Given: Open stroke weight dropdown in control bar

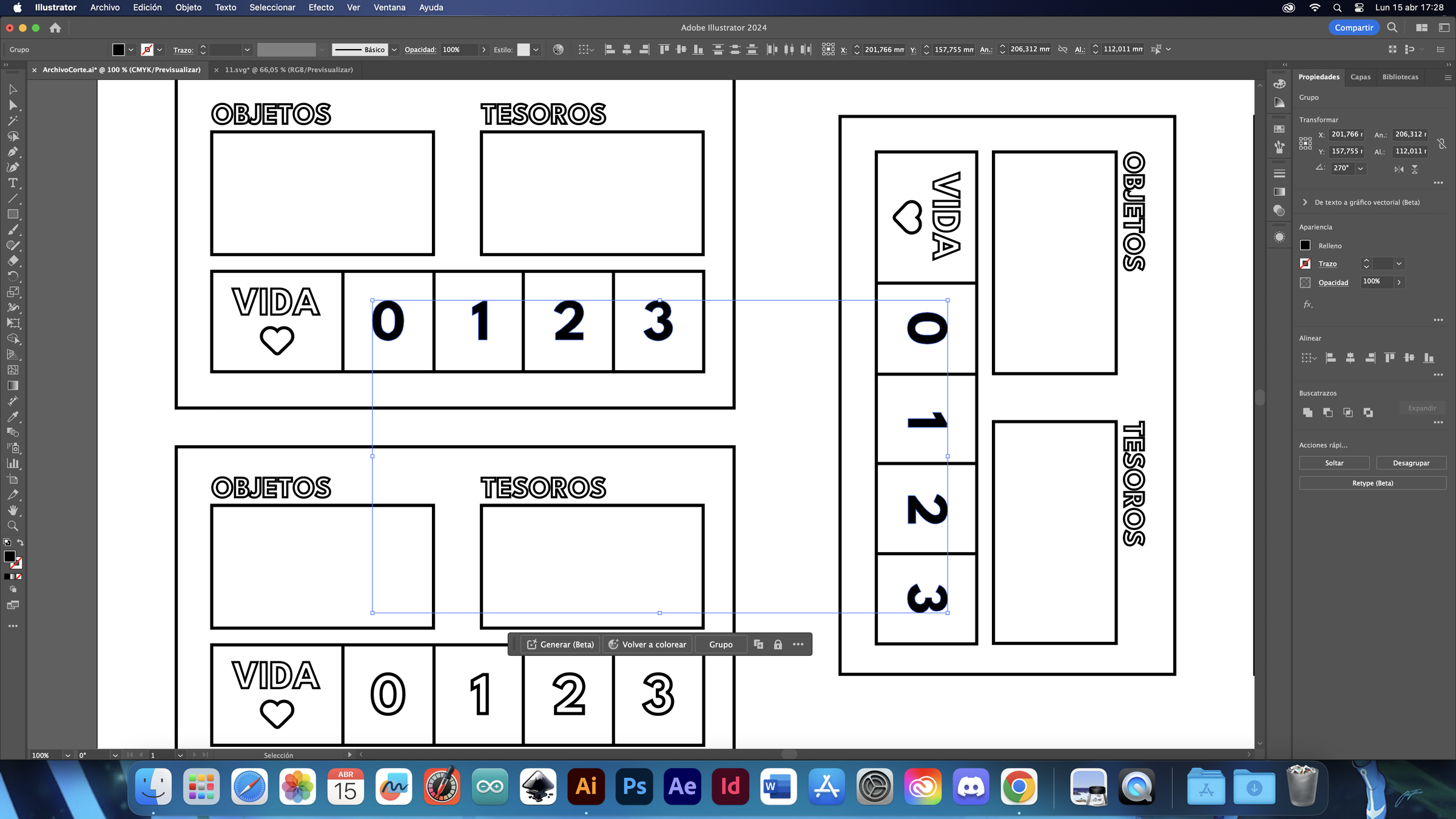Looking at the screenshot, I should click(x=247, y=50).
